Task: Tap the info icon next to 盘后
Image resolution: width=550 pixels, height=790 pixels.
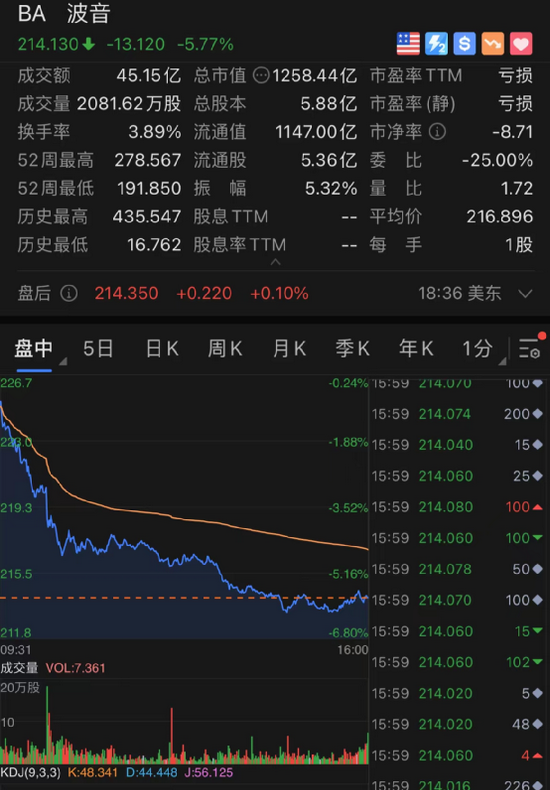Action: pyautogui.click(x=69, y=293)
